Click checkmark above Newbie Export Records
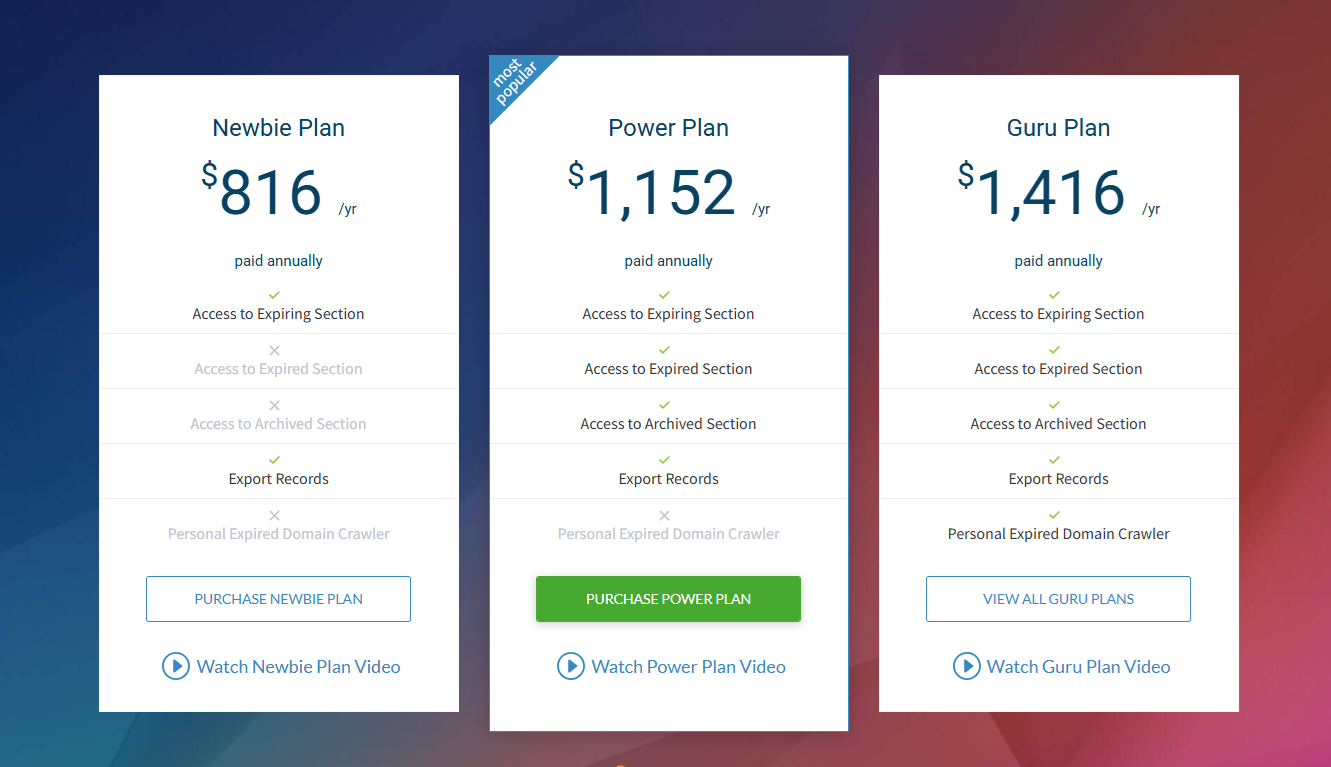The height and width of the screenshot is (767, 1331). coord(275,460)
